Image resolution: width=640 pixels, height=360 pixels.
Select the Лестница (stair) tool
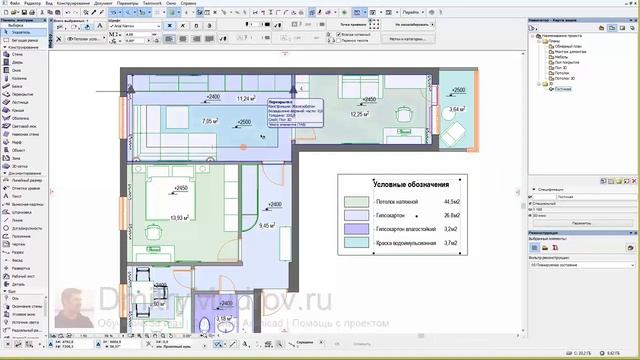(20, 102)
